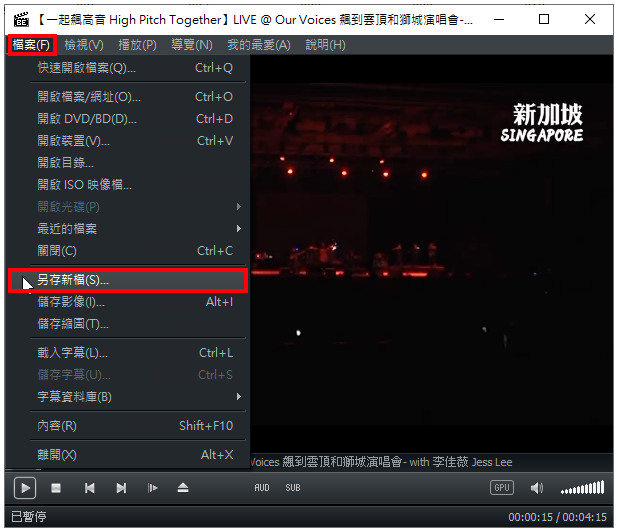Screen dimensions: 618x531
Task: Close the player window
Action: 590,19
